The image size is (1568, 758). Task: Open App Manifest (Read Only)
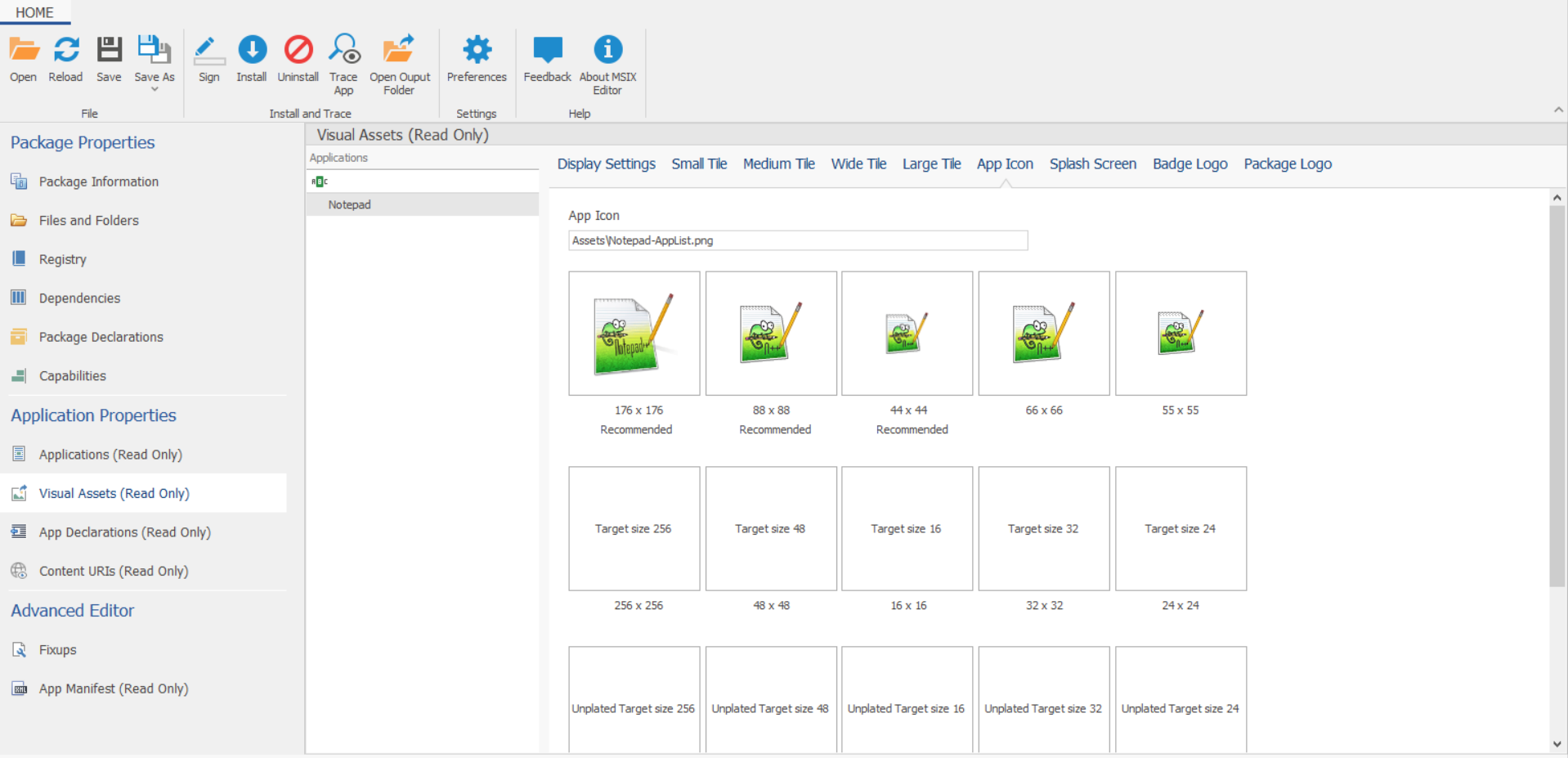113,688
